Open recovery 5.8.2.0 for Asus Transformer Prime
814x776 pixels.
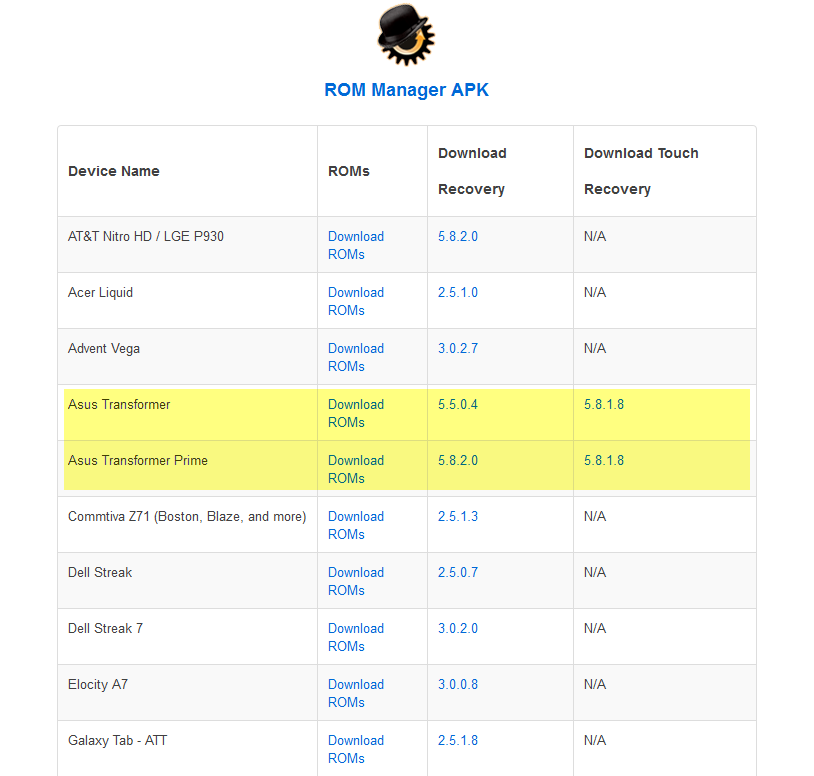click(x=458, y=461)
